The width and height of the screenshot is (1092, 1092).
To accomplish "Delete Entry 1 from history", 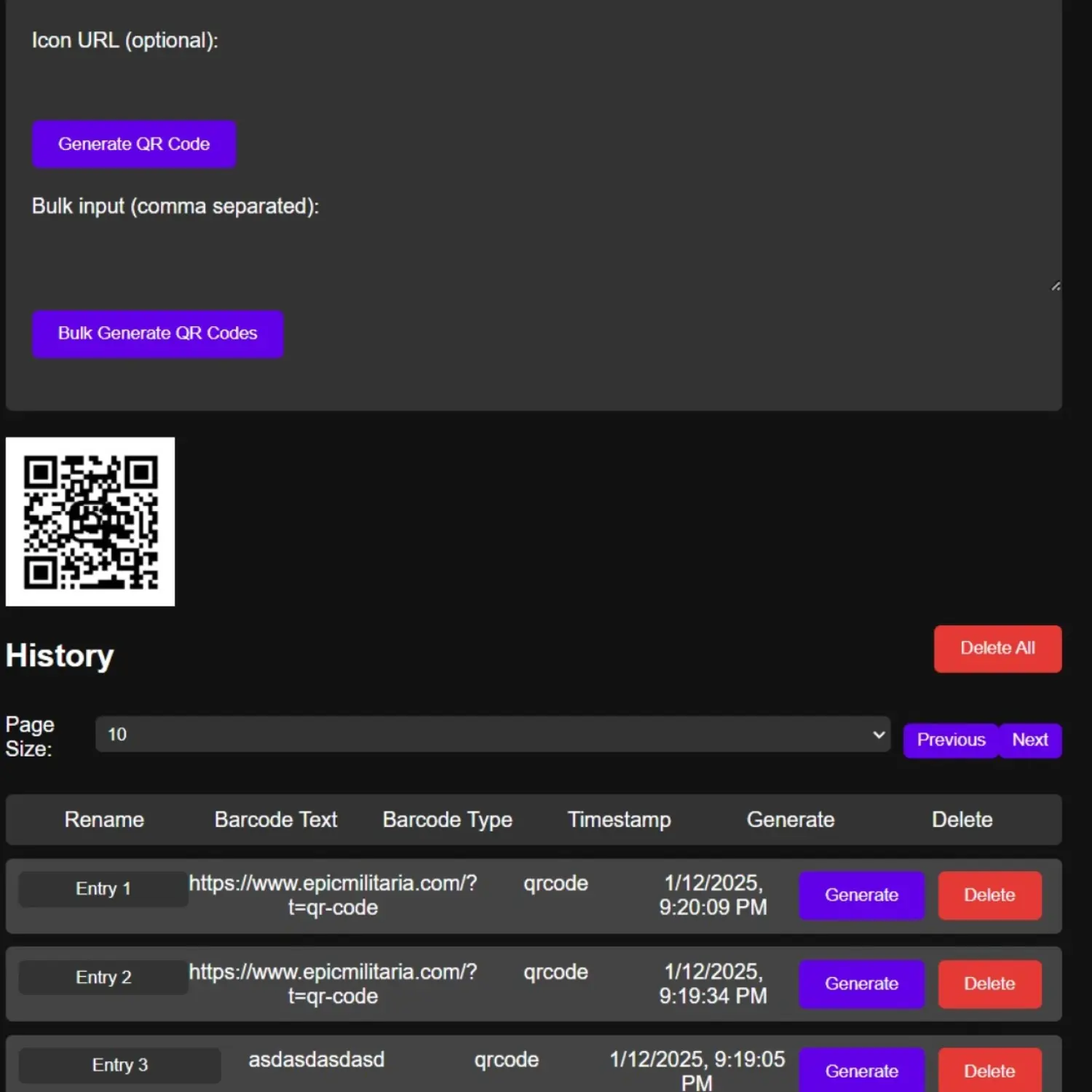I will click(989, 895).
